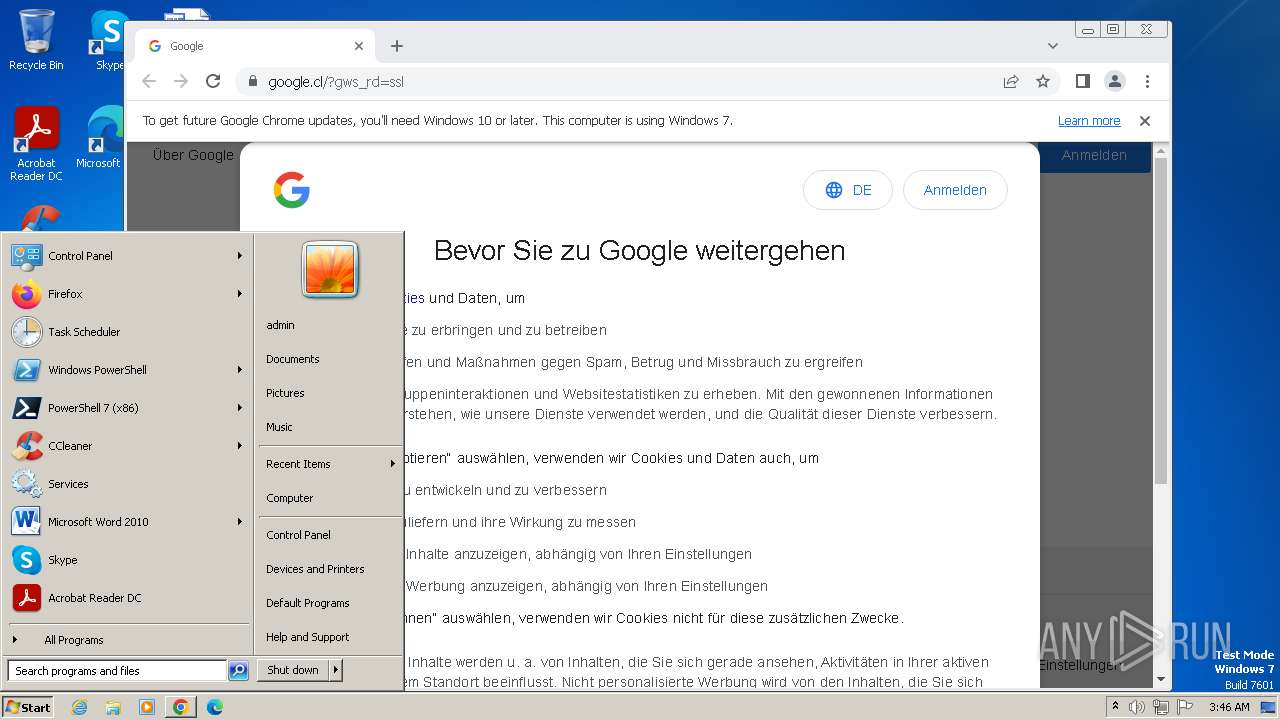Expand Microsoft Word 2010 jump list arrow
The width and height of the screenshot is (1280, 720).
(240, 522)
